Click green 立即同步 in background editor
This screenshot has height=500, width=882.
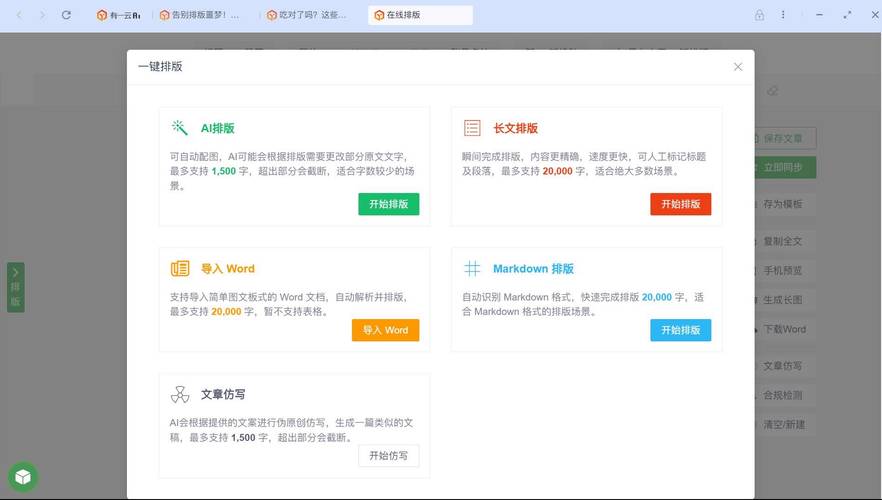click(x=785, y=168)
